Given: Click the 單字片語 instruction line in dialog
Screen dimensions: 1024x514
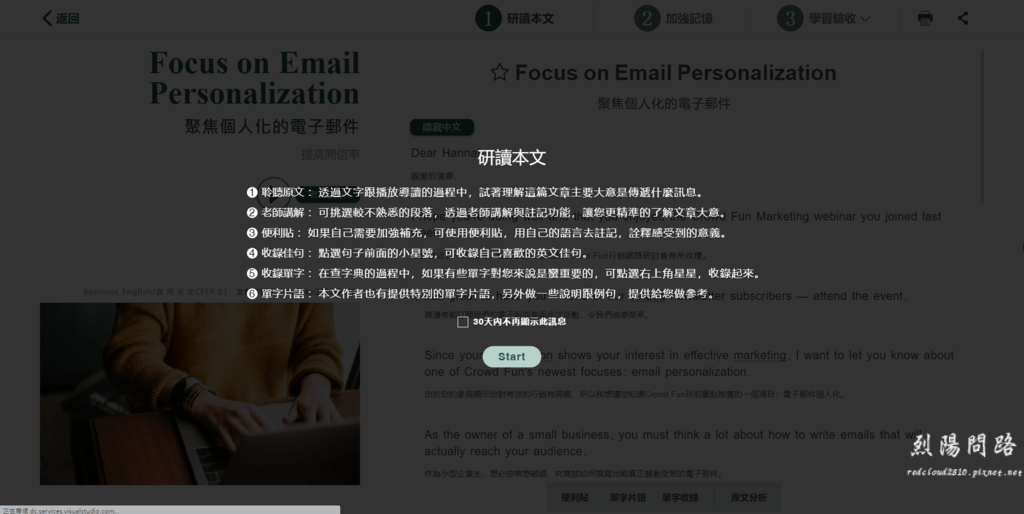Looking at the screenshot, I should coord(480,294).
